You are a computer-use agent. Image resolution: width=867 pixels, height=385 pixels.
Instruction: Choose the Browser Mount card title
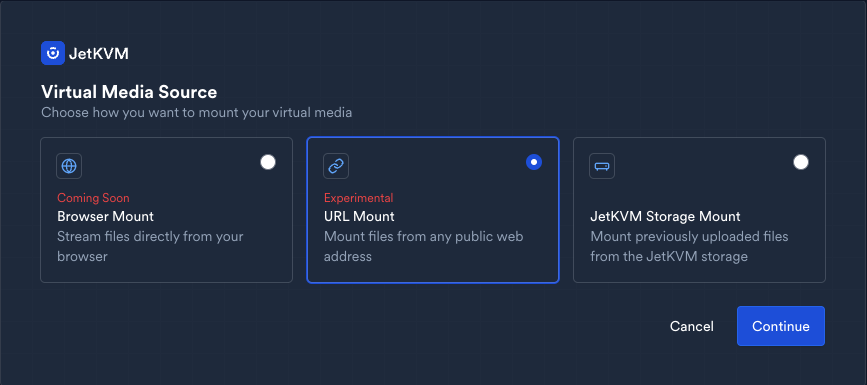[106, 216]
